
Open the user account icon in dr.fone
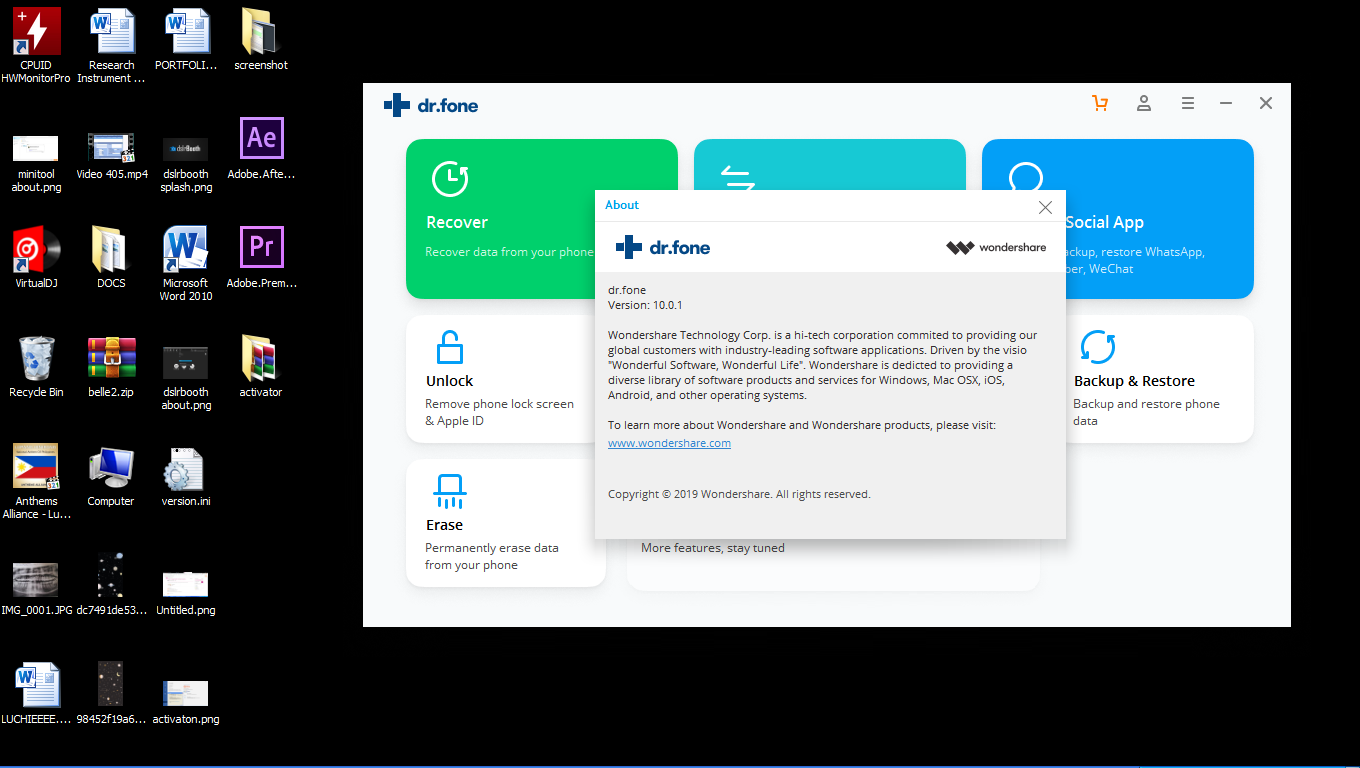[1144, 103]
